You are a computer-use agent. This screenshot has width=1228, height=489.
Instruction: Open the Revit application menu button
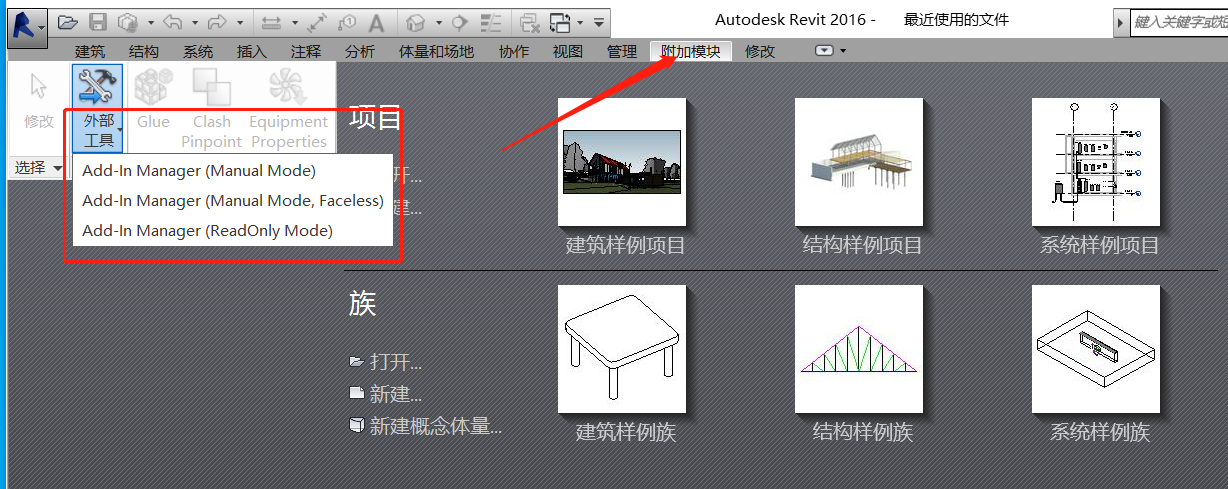(x=27, y=27)
